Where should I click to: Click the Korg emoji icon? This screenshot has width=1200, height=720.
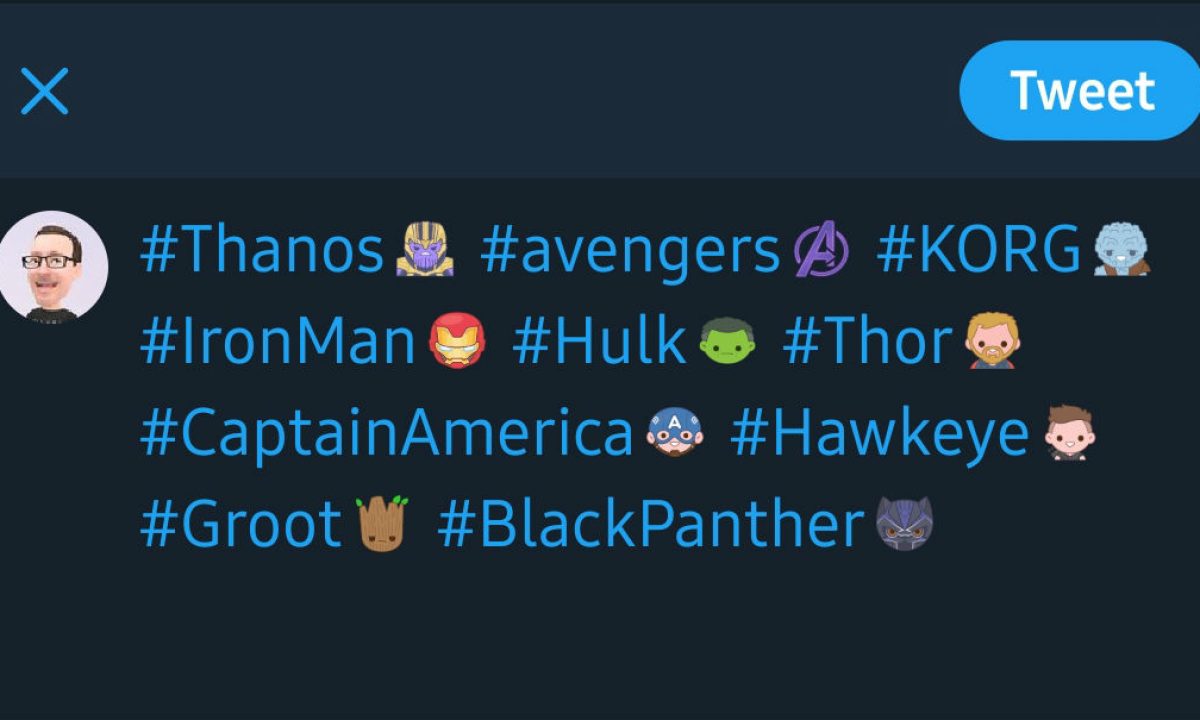tap(1121, 248)
